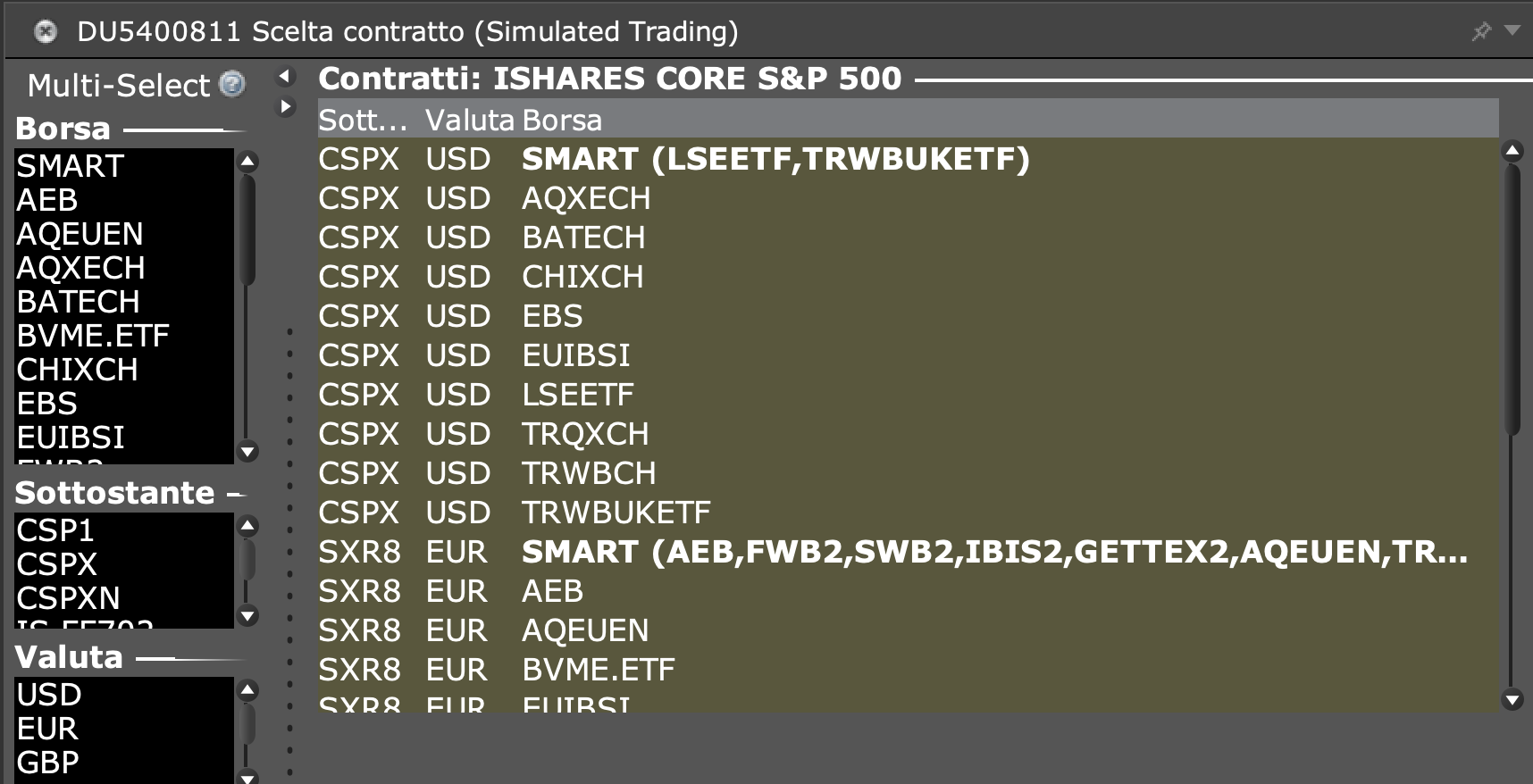Open the title bar dropdown arrow

(x=1512, y=30)
